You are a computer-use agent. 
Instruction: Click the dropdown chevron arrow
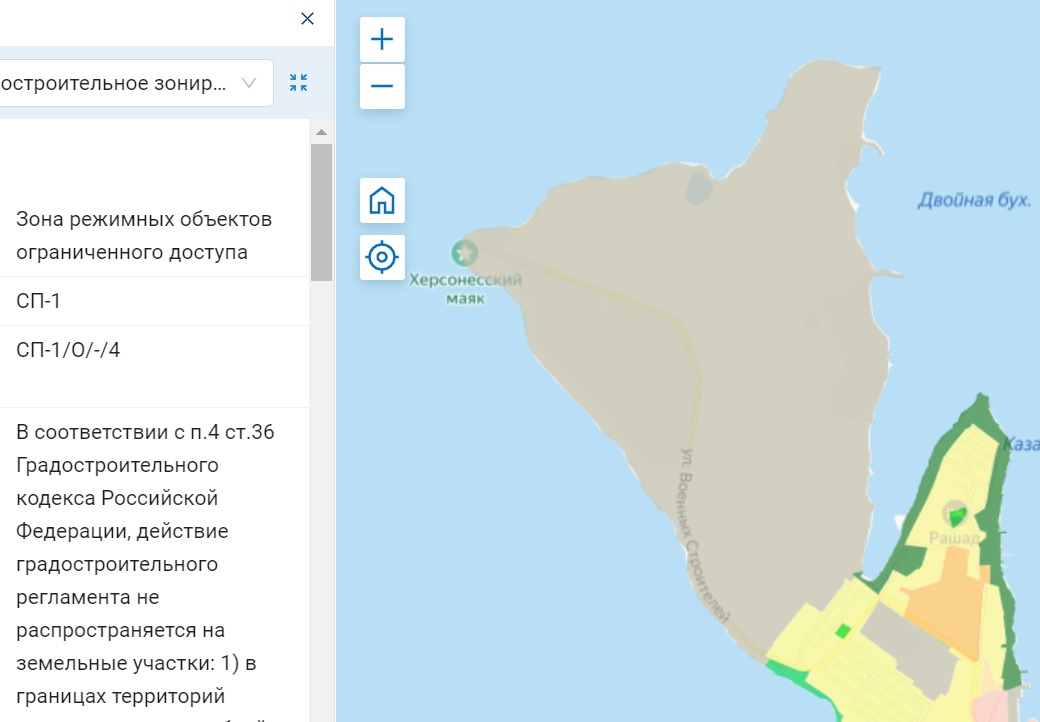249,83
